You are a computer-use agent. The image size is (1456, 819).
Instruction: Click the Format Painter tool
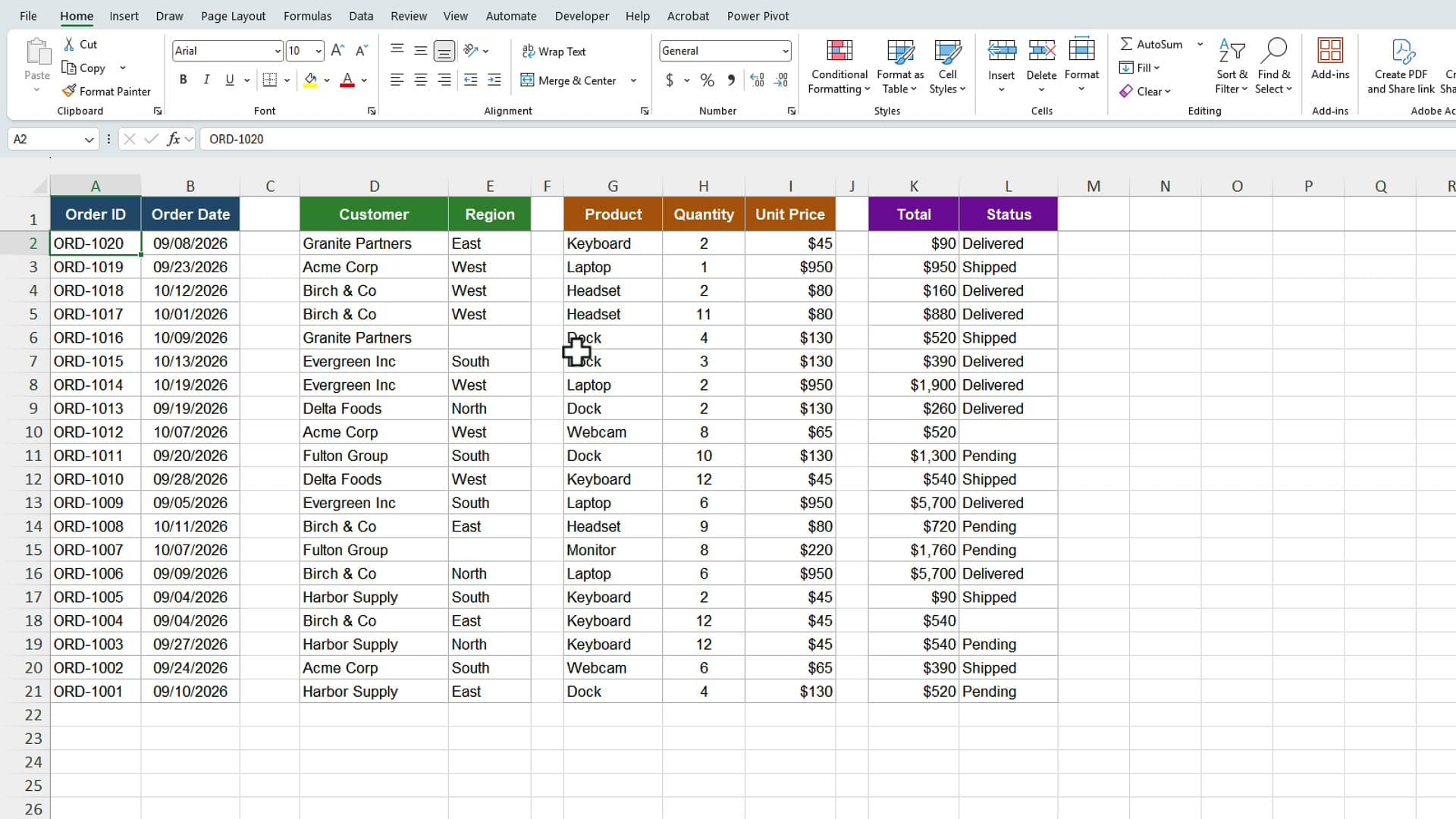pyautogui.click(x=106, y=91)
